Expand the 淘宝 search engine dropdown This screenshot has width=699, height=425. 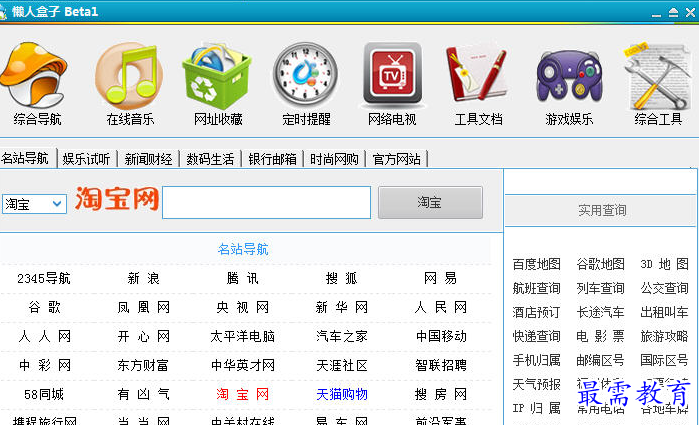click(34, 204)
